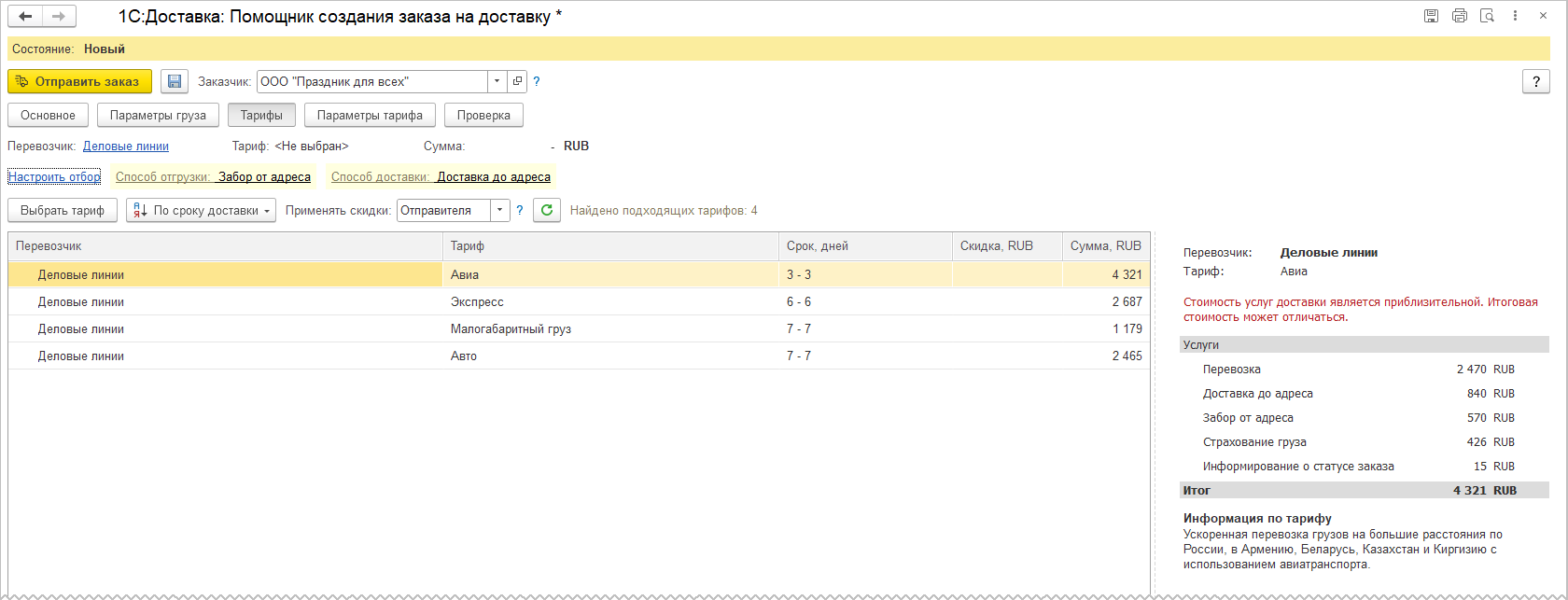Screen dimensions: 1568x600
Task: Expand the Заказчик dropdown arrow
Action: tap(497, 82)
